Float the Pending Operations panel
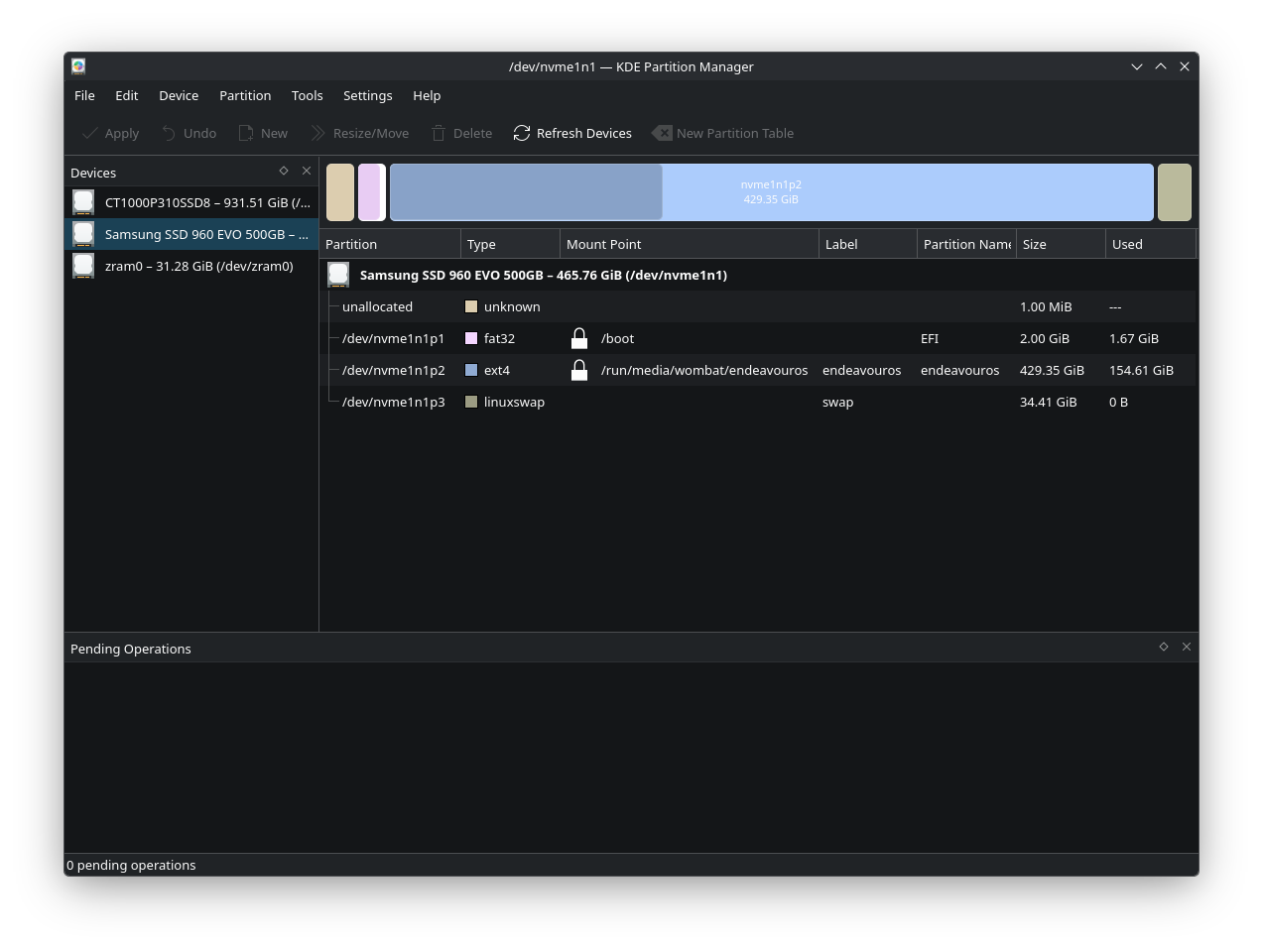The width and height of the screenshot is (1263, 952). click(x=1164, y=647)
